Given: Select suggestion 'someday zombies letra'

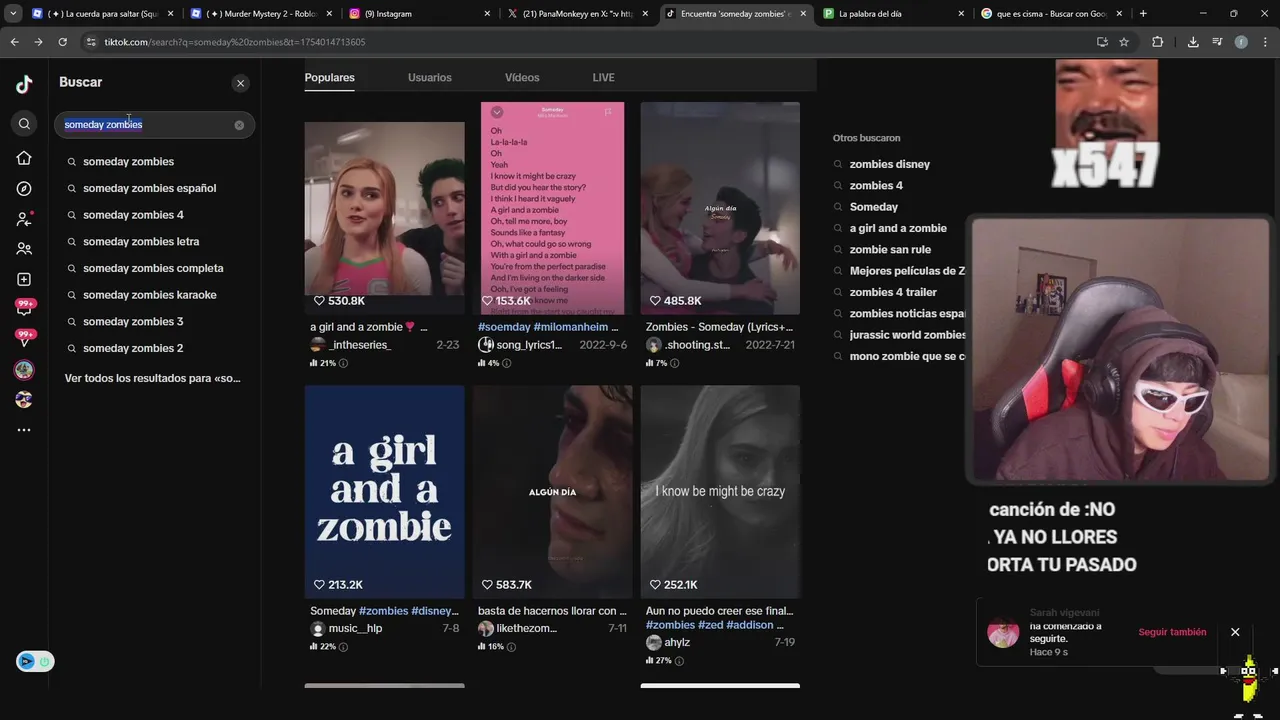Looking at the screenshot, I should click(141, 241).
